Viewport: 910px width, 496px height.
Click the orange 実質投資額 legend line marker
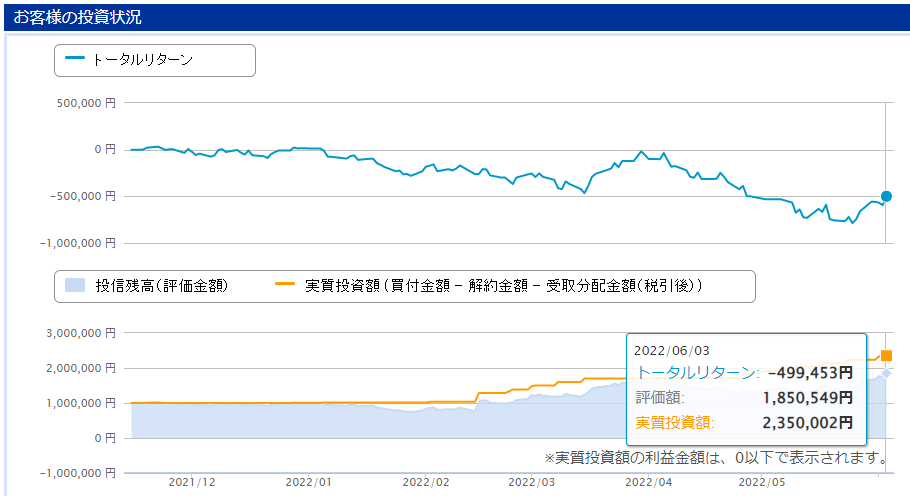click(285, 284)
